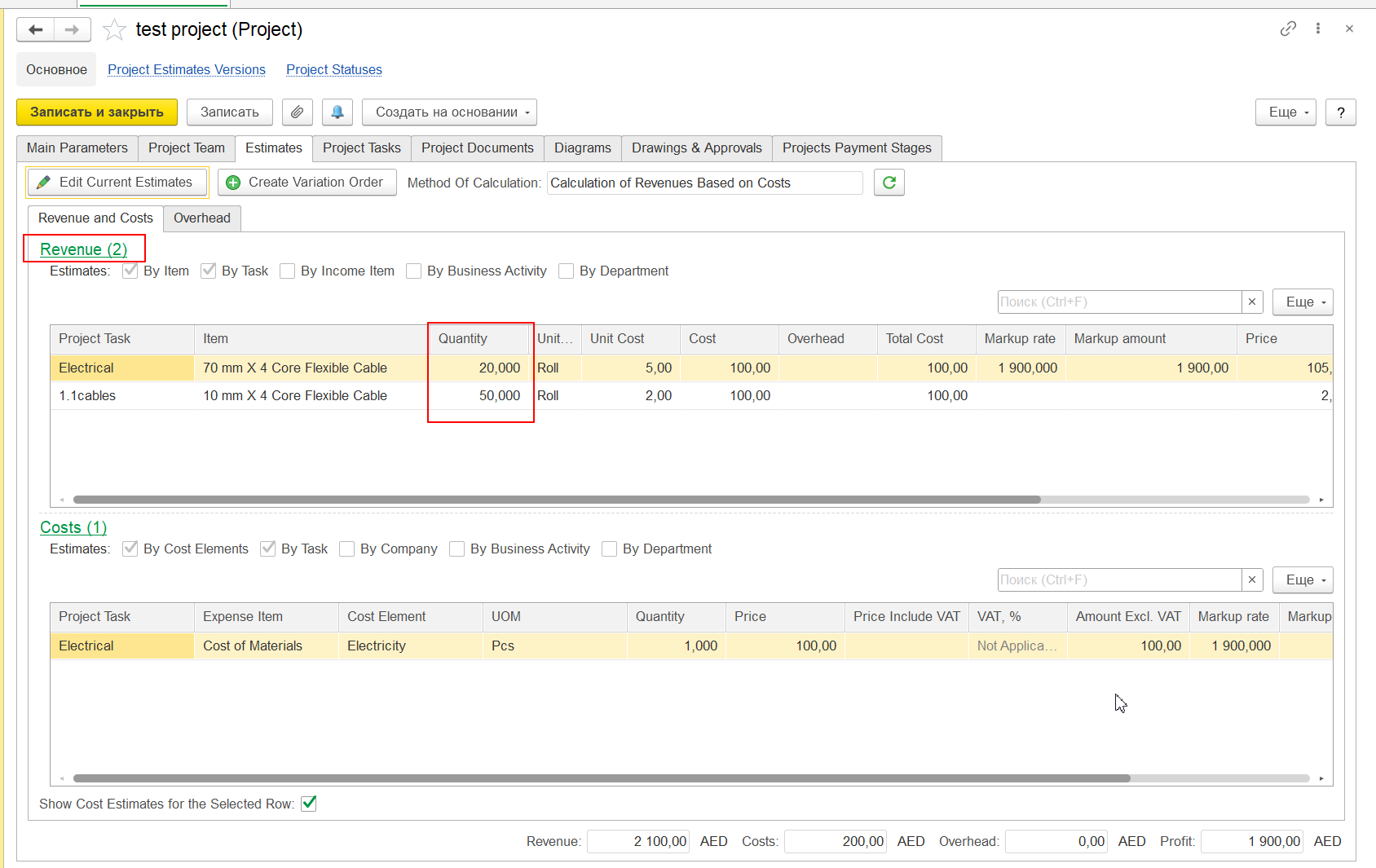Open the Project Estimates Versions link
Image resolution: width=1376 pixels, height=868 pixels.
[187, 70]
